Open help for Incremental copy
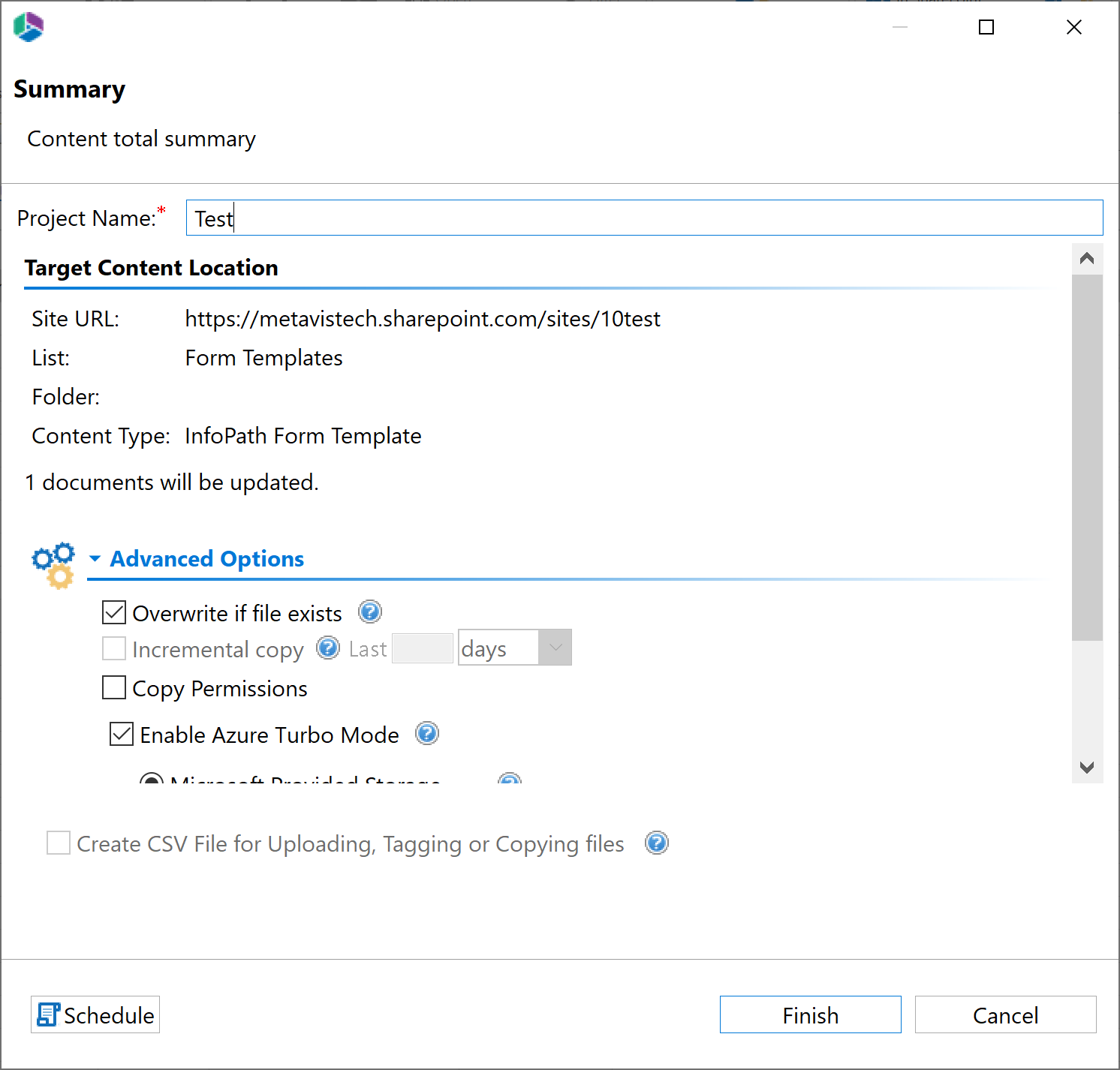This screenshot has height=1070, width=1120. (x=328, y=648)
